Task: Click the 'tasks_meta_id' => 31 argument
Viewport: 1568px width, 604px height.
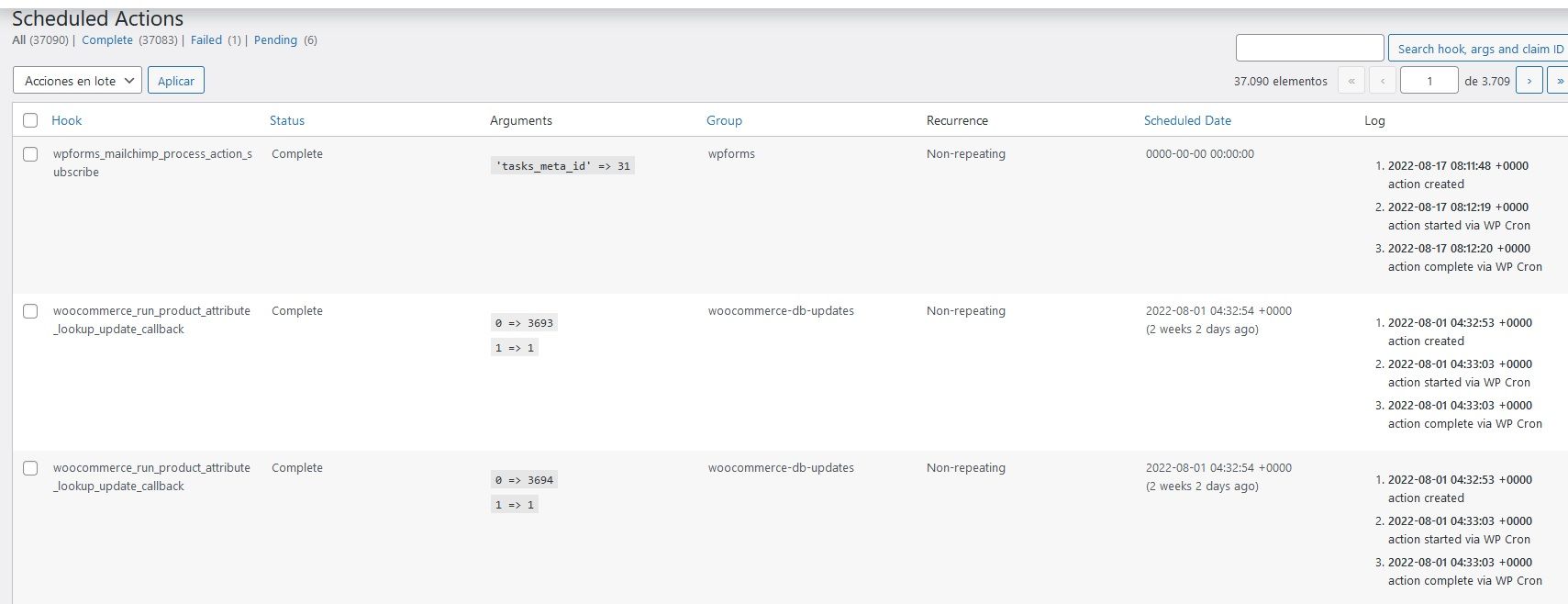Action: (x=562, y=166)
